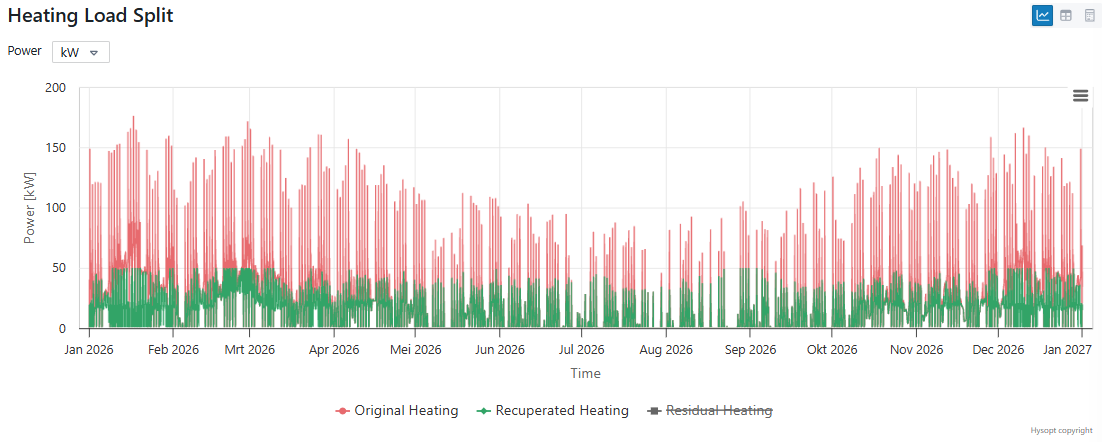Click the Dec 2026 axis tick label

[997, 350]
